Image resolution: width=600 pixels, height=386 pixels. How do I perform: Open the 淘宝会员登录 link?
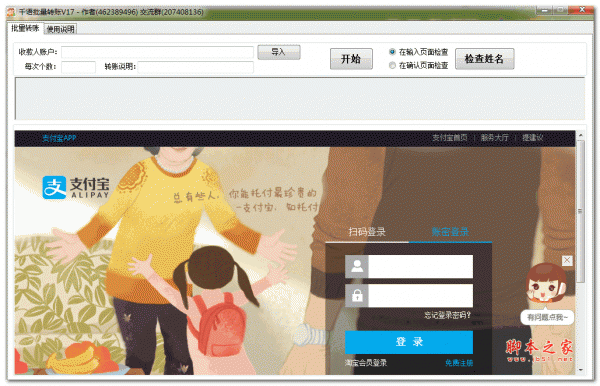pyautogui.click(x=365, y=363)
